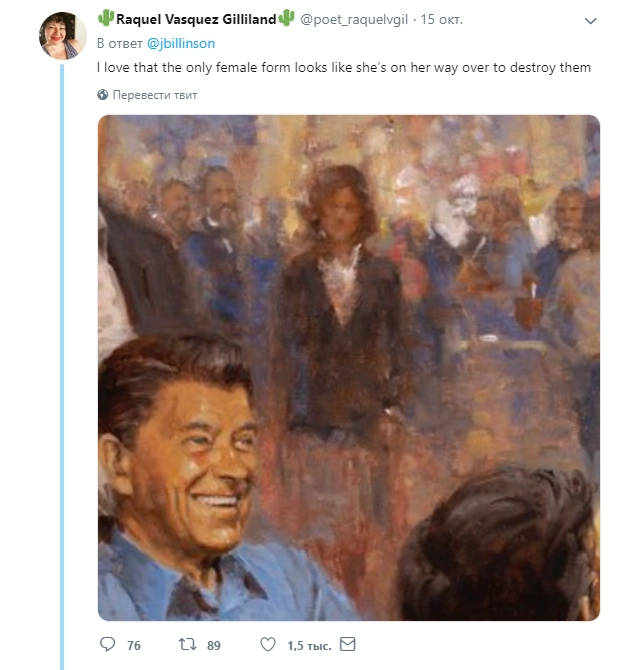Click the Перевести твит translate link

[154, 95]
